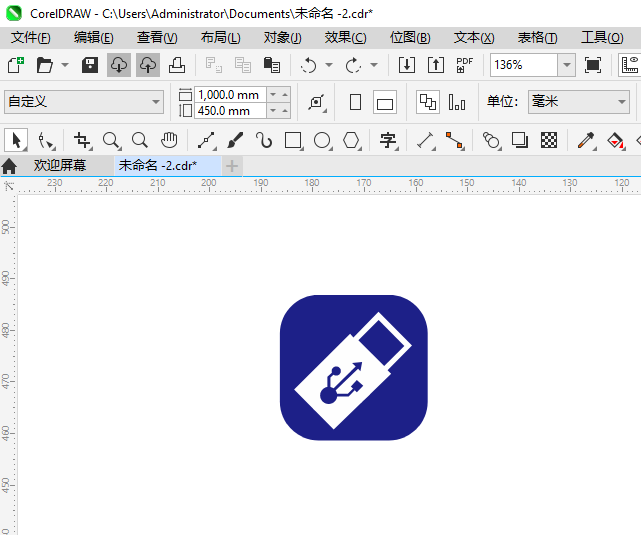
Task: Click the plus button for new document tab
Action: tap(232, 166)
